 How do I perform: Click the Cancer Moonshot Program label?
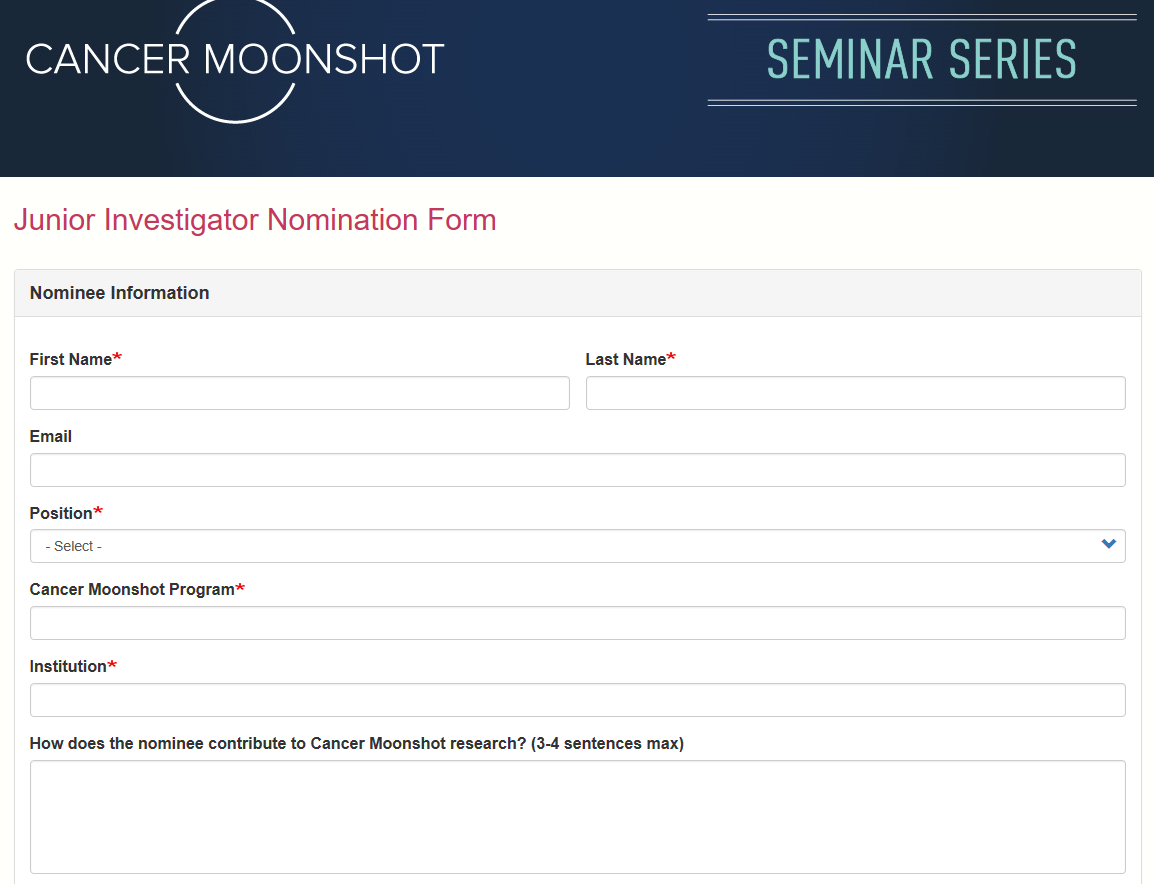[x=132, y=590]
